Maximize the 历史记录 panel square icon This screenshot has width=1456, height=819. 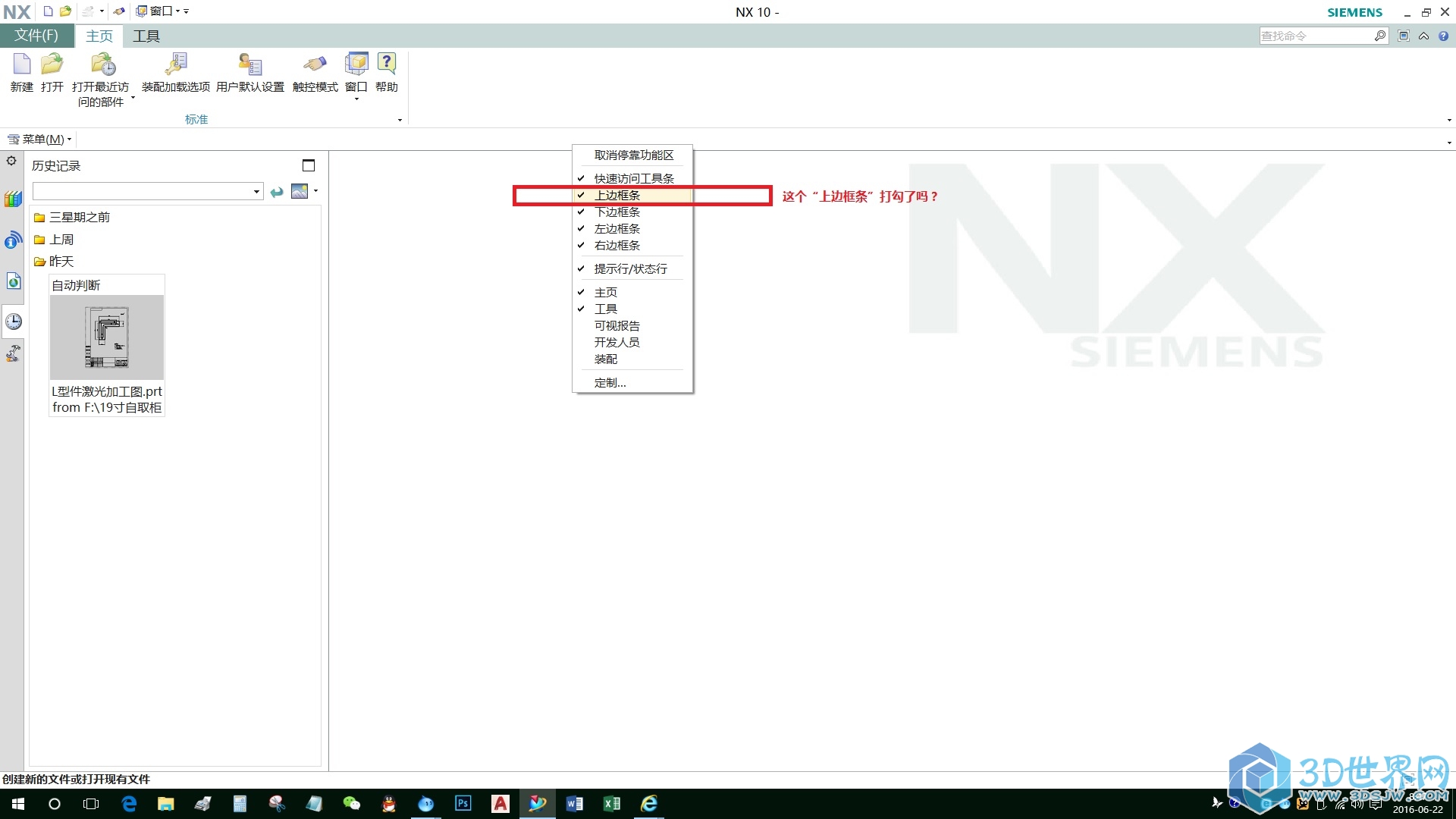click(x=309, y=165)
